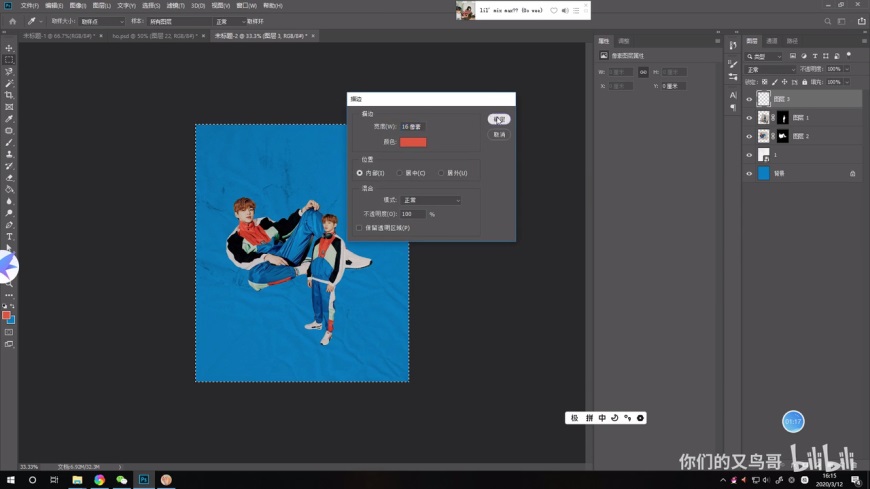Viewport: 870px width, 489px height.
Task: Filter layers by adjustment layer icon
Action: tap(804, 56)
